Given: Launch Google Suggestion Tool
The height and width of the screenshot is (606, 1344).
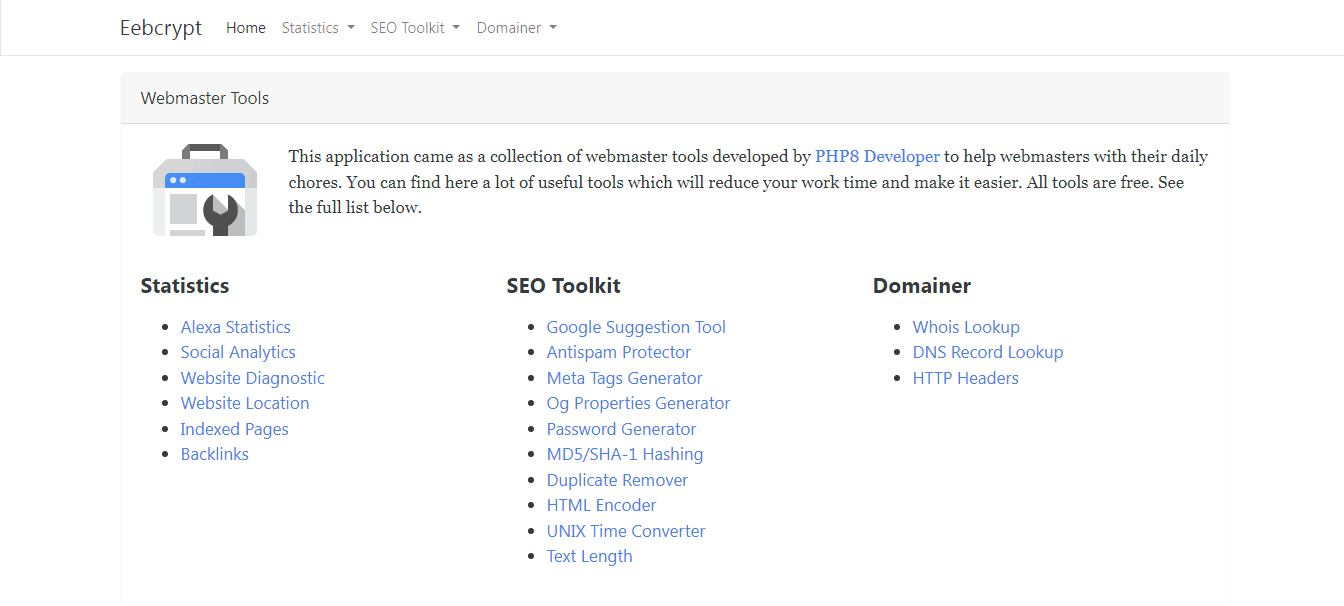Looking at the screenshot, I should click(636, 327).
